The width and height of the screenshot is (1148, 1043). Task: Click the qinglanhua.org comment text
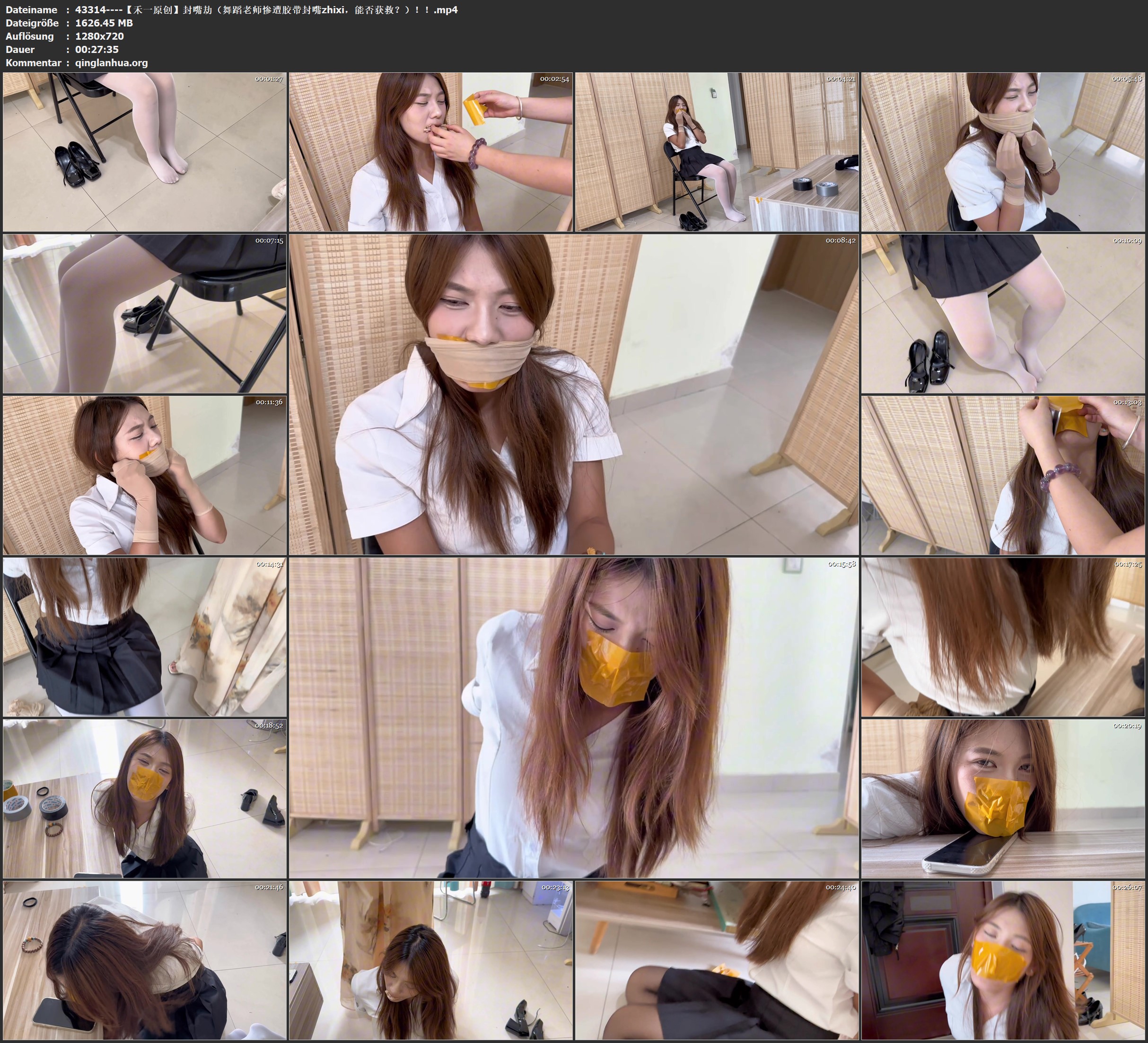pos(112,62)
